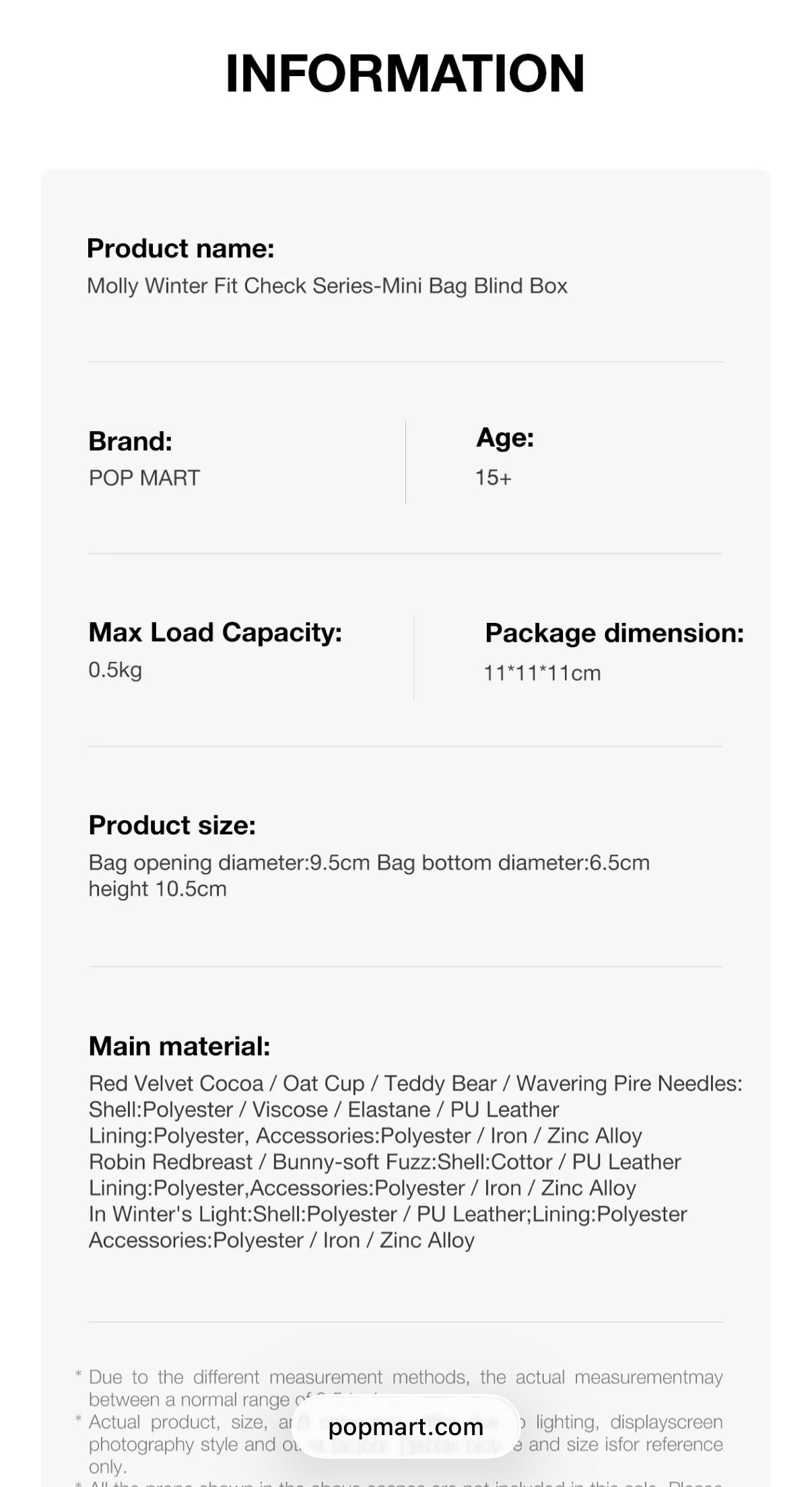The height and width of the screenshot is (1487, 812).
Task: Click the Package dimension label
Action: tap(614, 633)
